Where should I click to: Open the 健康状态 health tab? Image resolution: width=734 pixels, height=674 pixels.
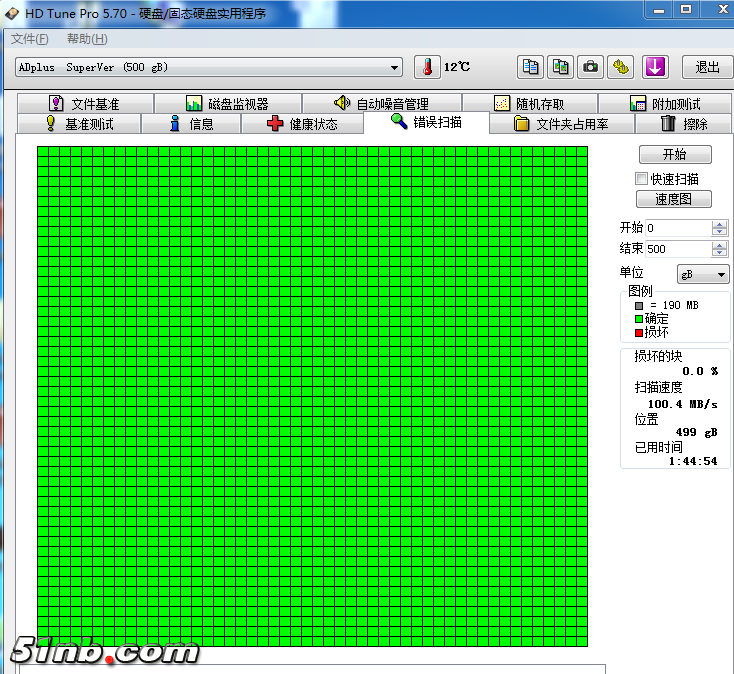pyautogui.click(x=302, y=124)
